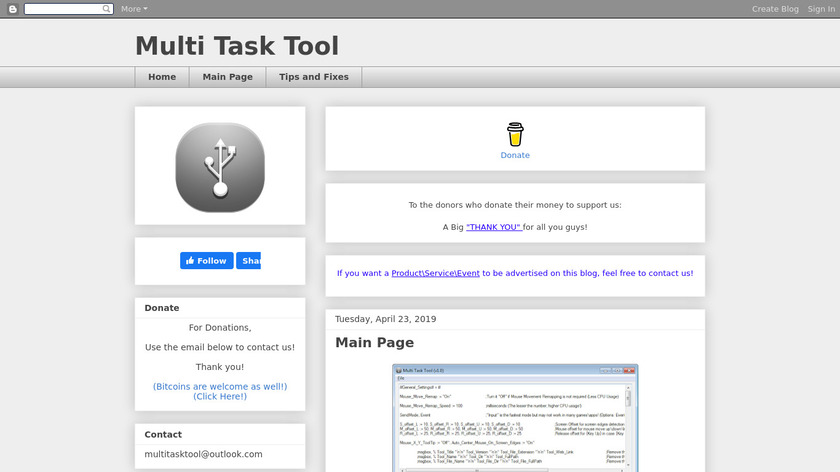Screen dimensions: 840x472
Task: Click the Donate text link
Action: (515, 155)
